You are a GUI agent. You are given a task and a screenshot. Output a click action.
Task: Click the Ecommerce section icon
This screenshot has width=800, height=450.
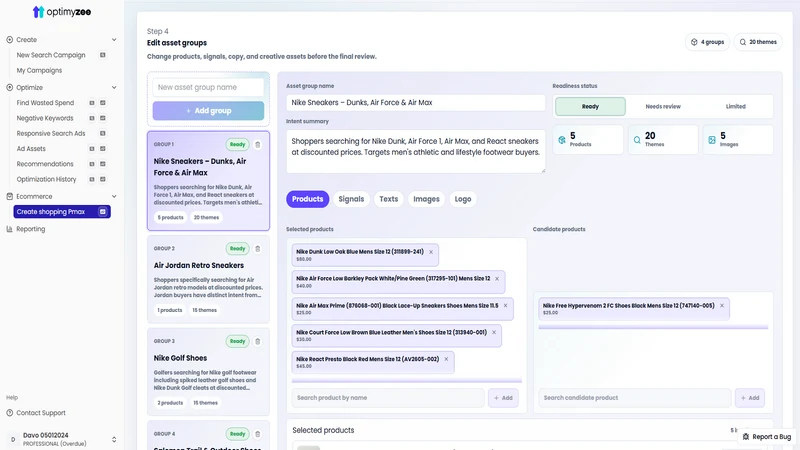tap(10, 196)
